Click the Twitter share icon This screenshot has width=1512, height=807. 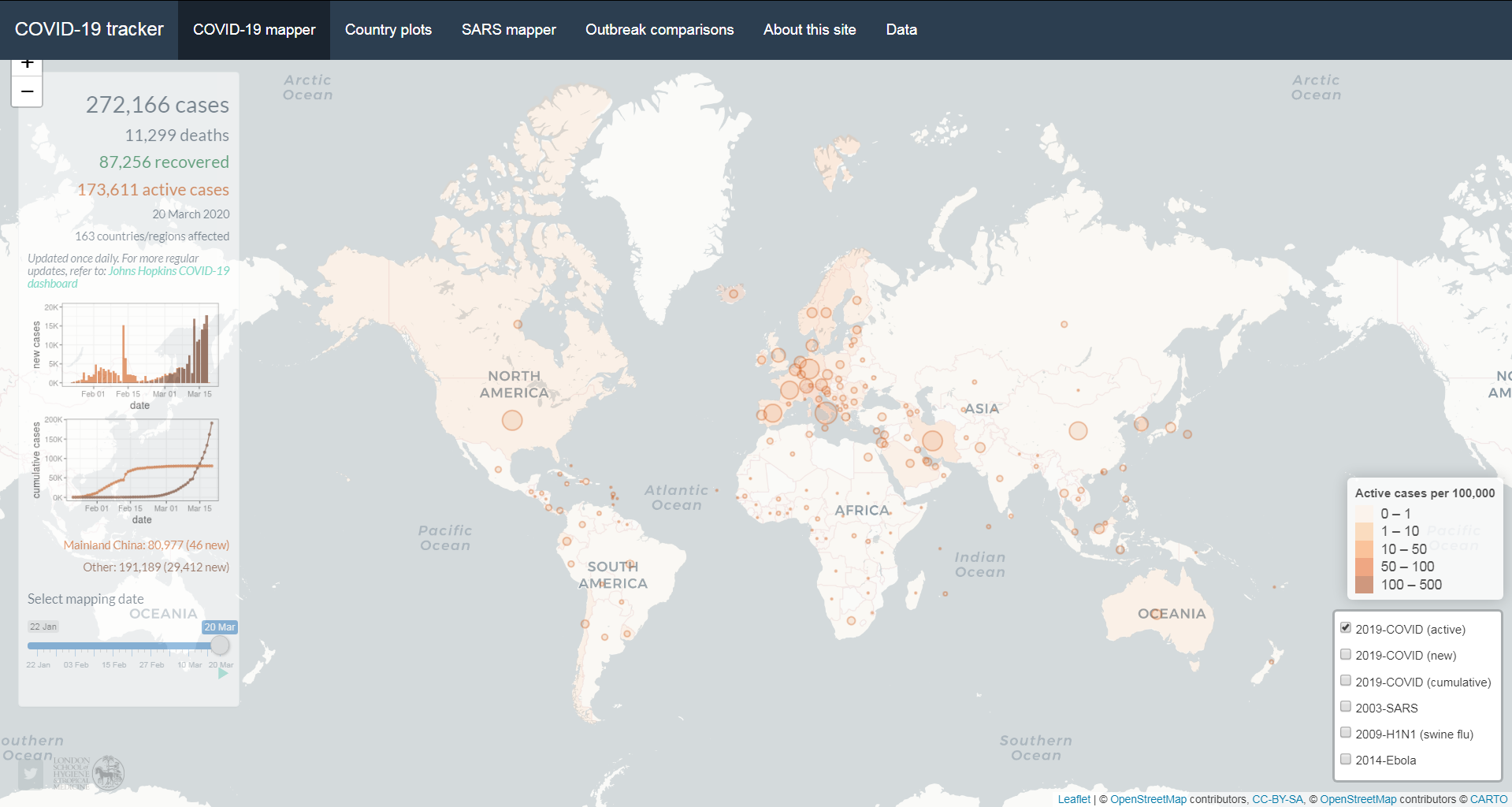[x=31, y=774]
